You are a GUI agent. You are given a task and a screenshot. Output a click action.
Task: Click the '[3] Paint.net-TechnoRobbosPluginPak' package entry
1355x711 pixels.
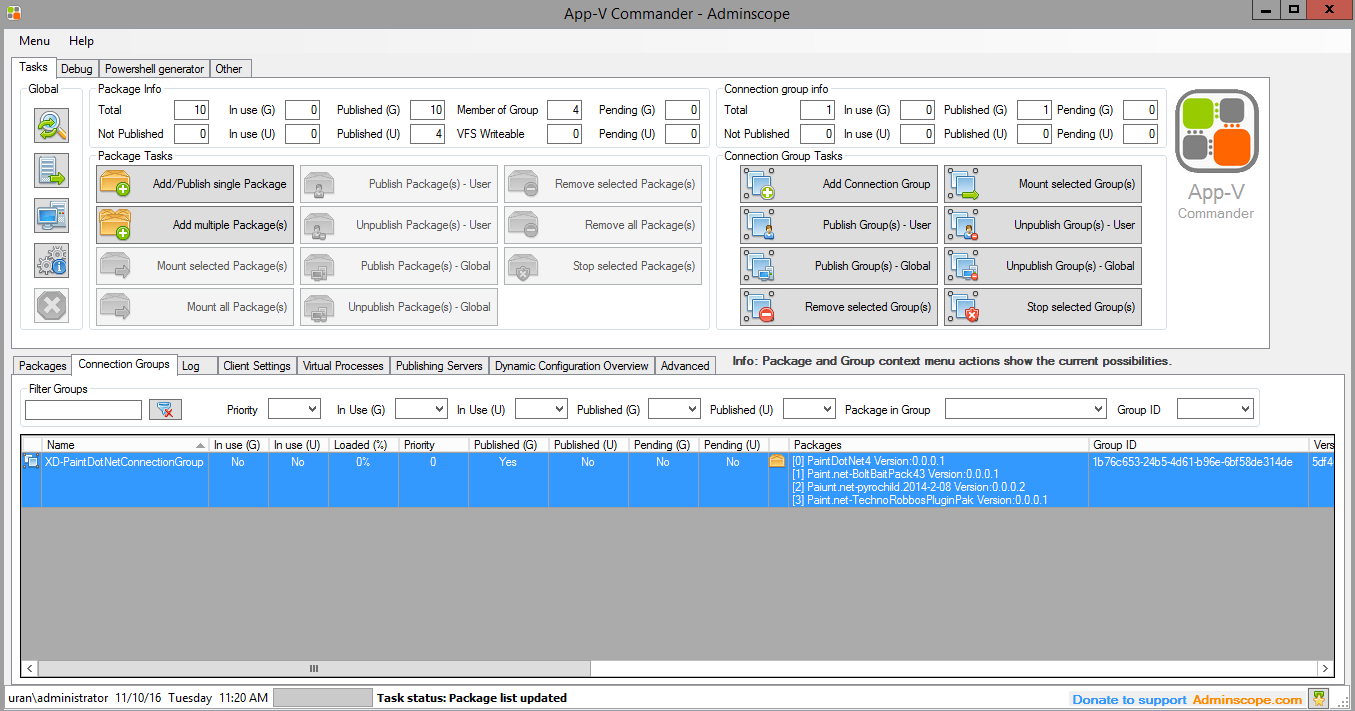pyautogui.click(x=919, y=500)
